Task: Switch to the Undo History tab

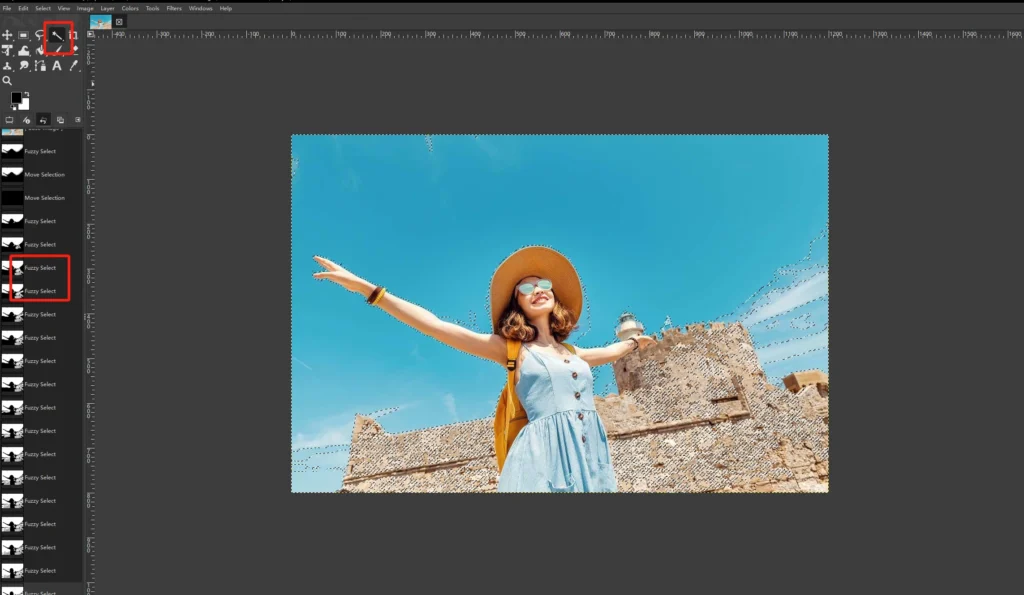Action: point(43,120)
